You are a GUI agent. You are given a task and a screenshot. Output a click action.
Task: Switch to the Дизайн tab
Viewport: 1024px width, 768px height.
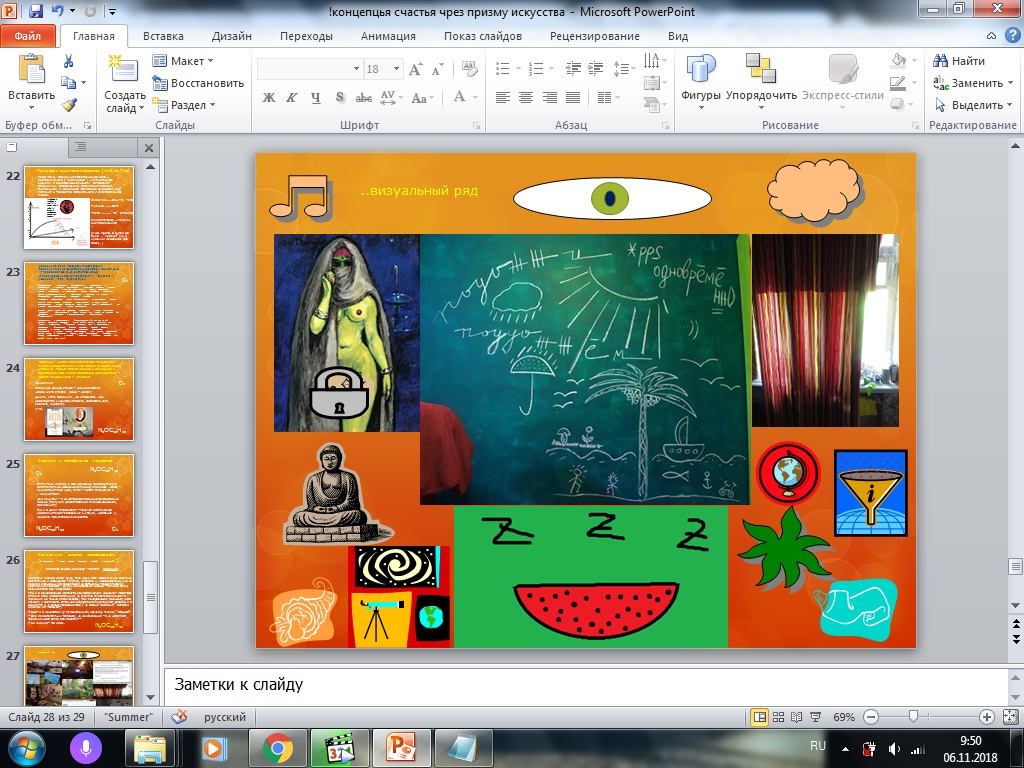pyautogui.click(x=232, y=36)
